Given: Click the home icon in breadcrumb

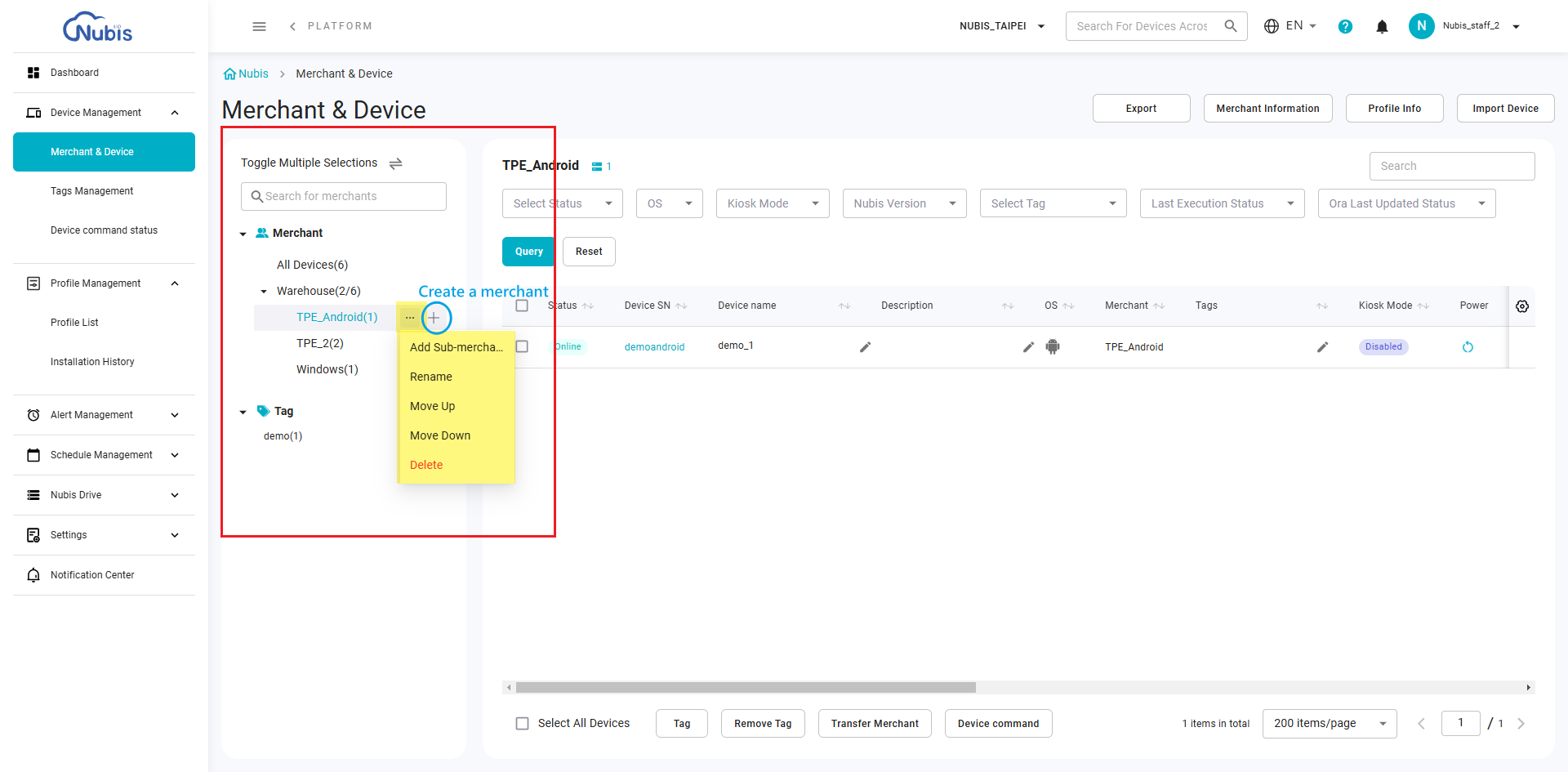Looking at the screenshot, I should click(229, 74).
